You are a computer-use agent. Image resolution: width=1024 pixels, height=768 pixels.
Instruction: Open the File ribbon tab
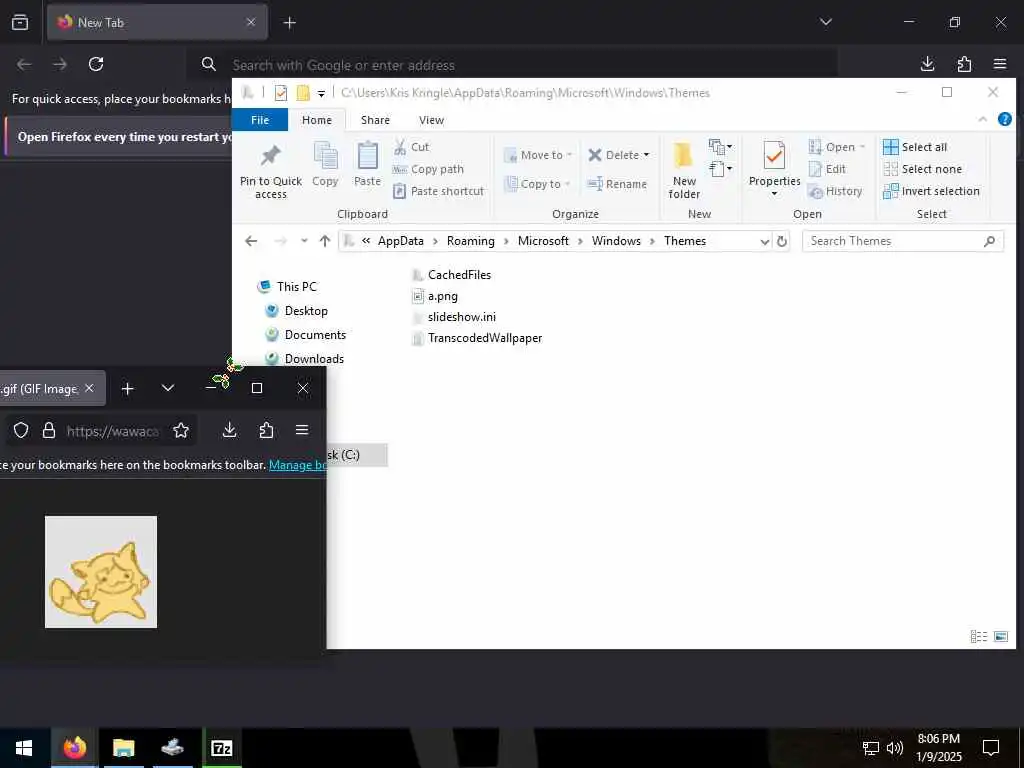[x=260, y=120]
